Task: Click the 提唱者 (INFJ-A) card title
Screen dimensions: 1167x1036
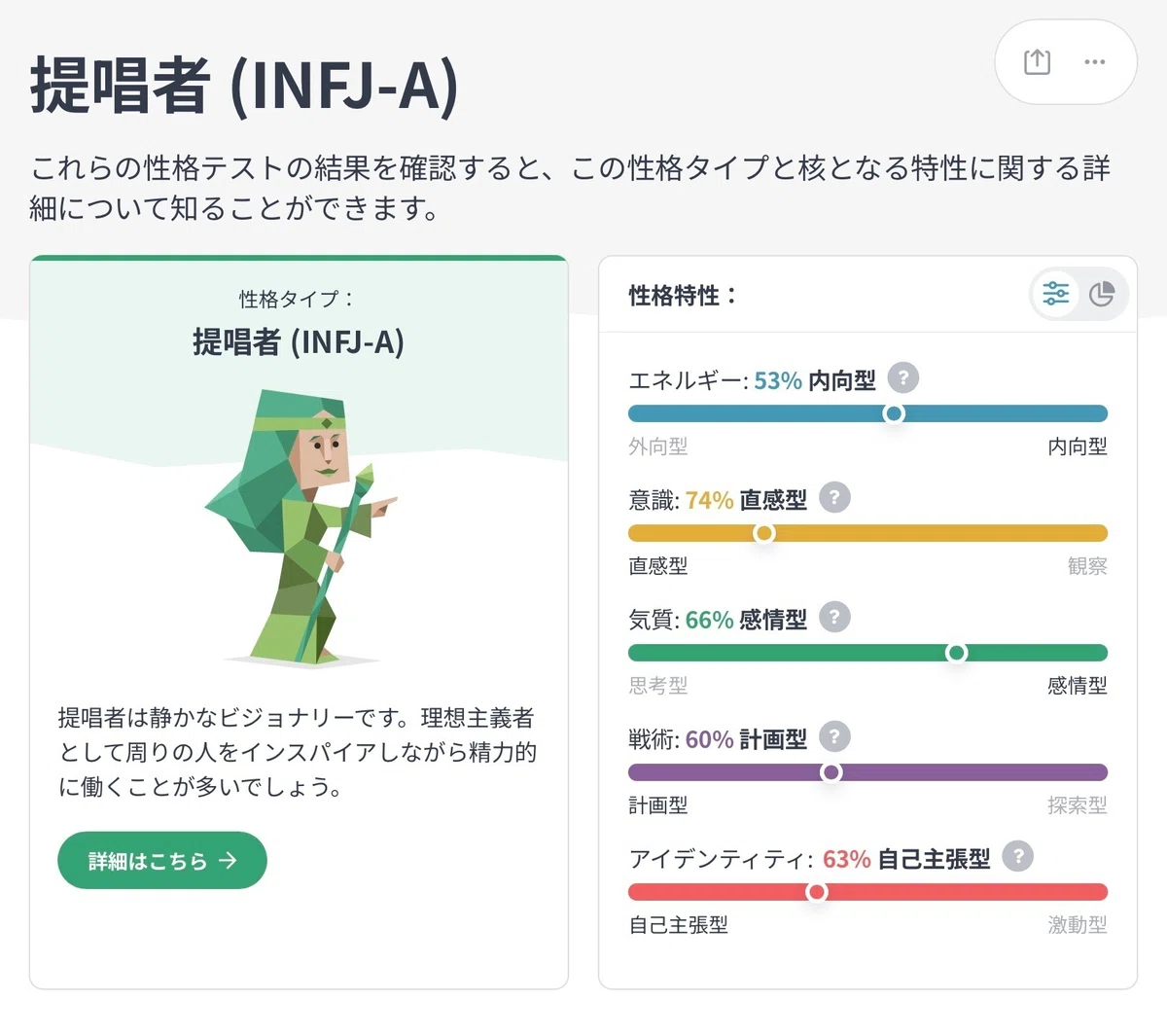Action: coord(299,342)
